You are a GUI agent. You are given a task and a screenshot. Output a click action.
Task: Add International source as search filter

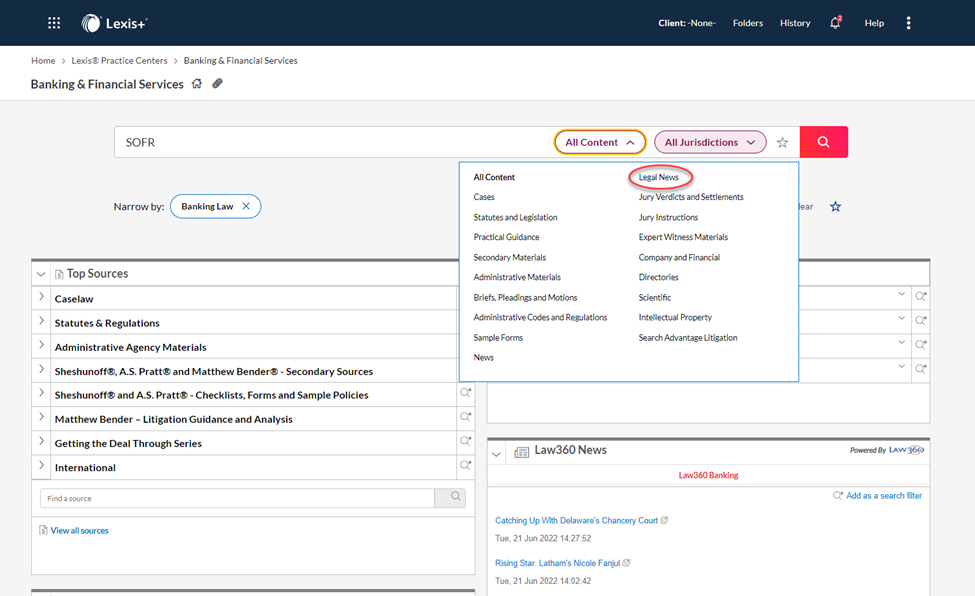[465, 465]
